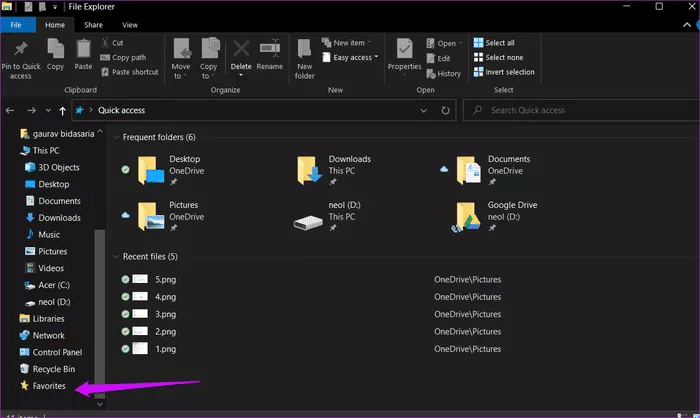Click the History ribbon command
The width and height of the screenshot is (700, 418).
(443, 74)
